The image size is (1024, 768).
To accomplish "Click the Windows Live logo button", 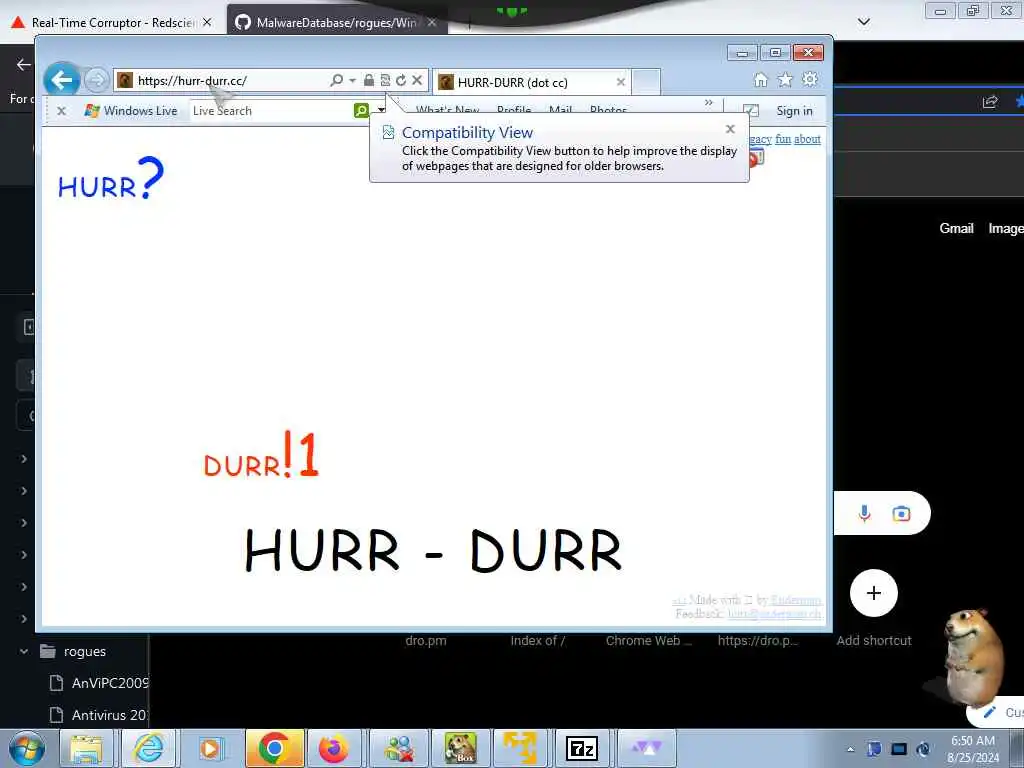I will point(131,111).
